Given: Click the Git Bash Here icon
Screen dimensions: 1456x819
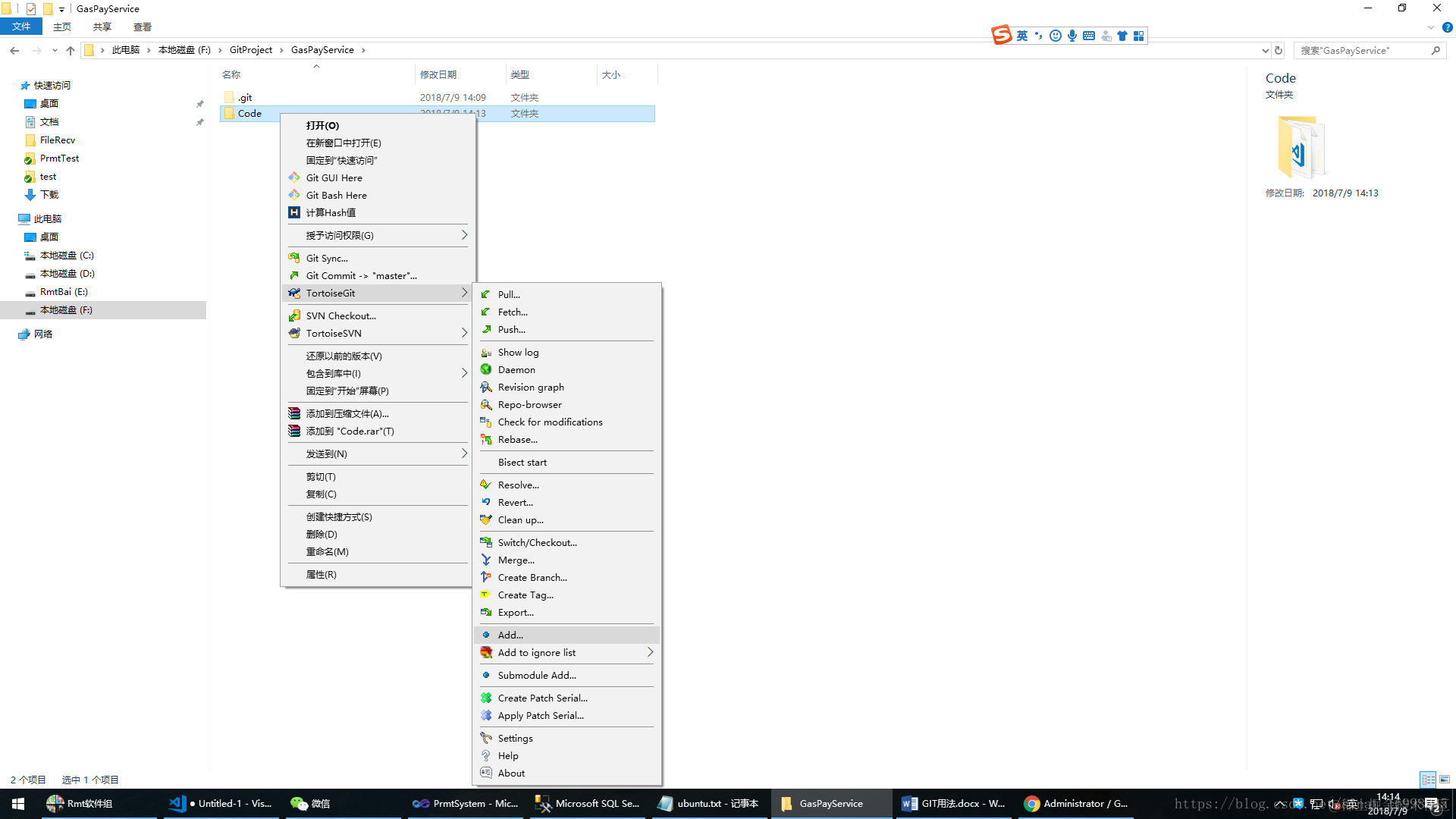Looking at the screenshot, I should click(294, 195).
